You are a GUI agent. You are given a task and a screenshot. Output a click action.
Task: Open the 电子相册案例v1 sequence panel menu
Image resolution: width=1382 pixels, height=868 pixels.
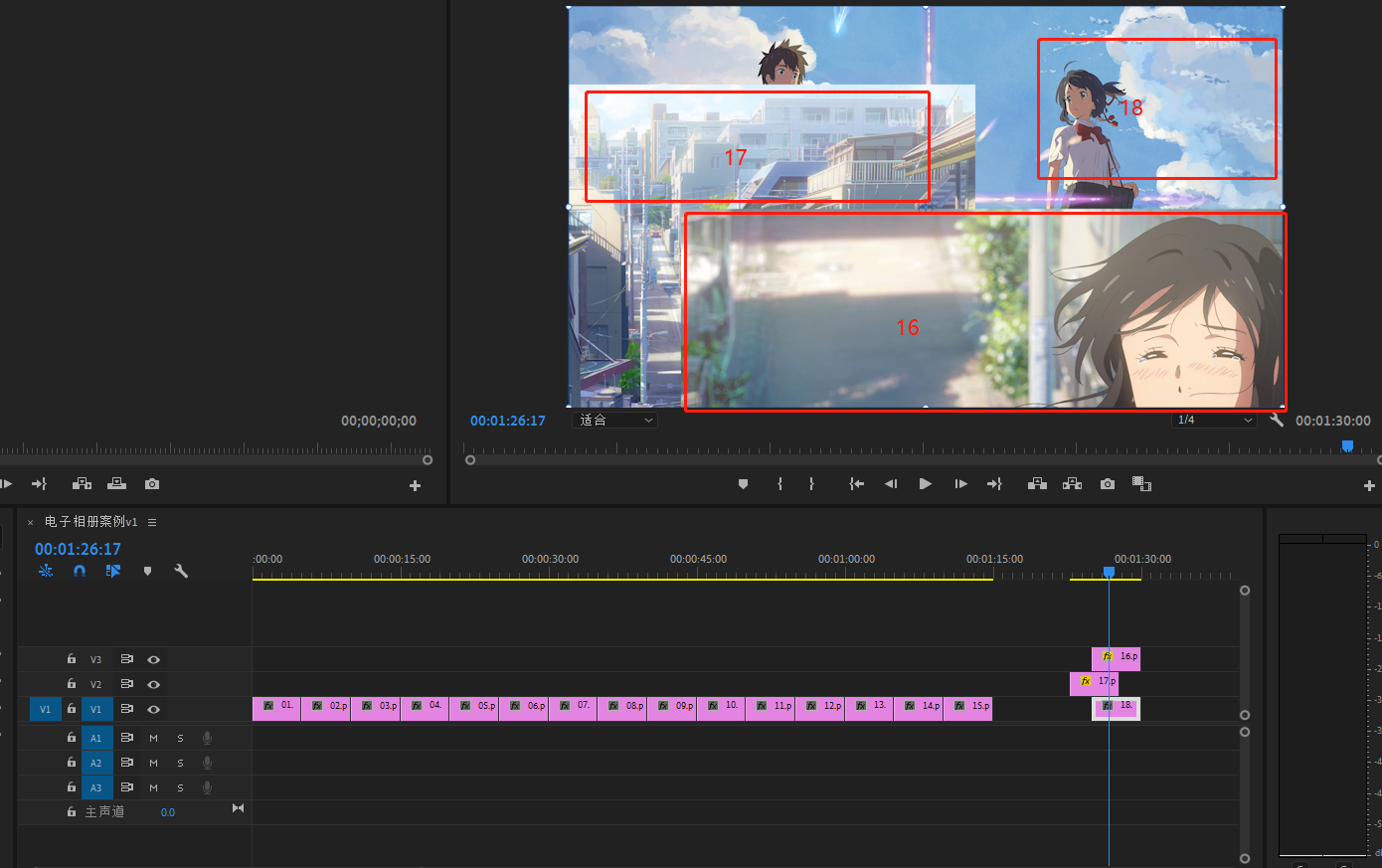[152, 522]
